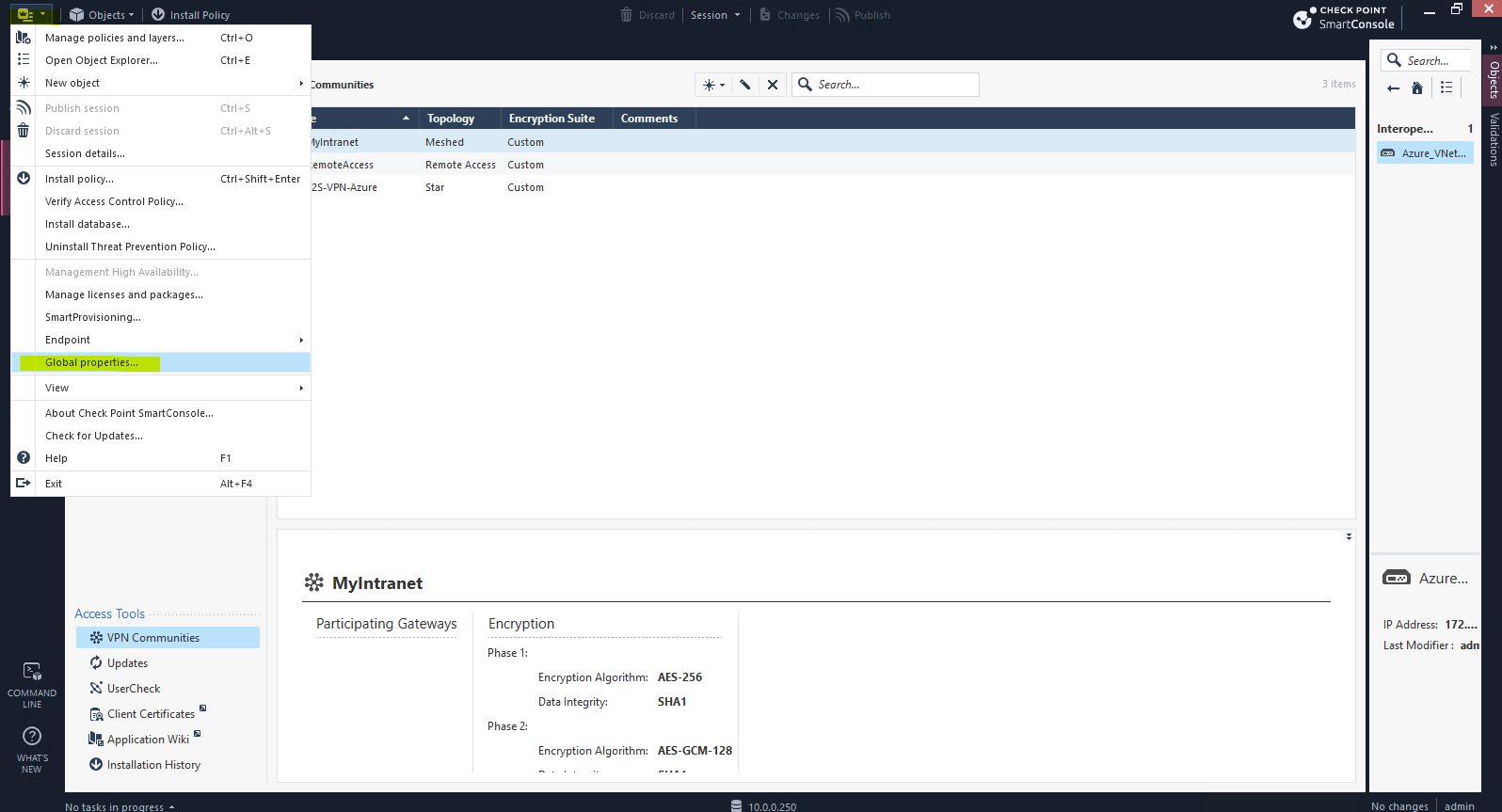1502x812 pixels.
Task: Click the back arrow in Objects panel
Action: (1394, 88)
